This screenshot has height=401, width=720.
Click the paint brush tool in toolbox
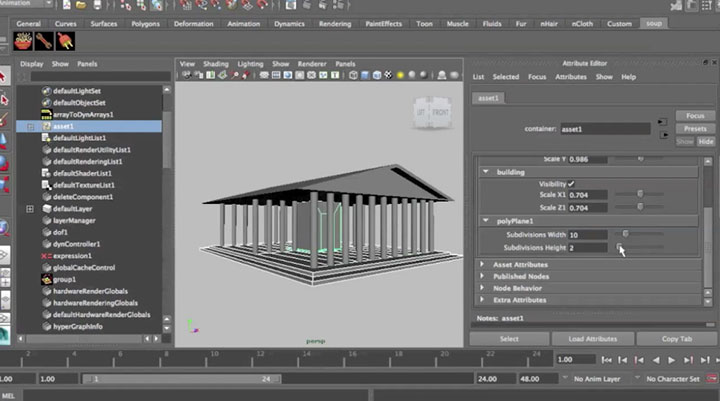(x=4, y=119)
